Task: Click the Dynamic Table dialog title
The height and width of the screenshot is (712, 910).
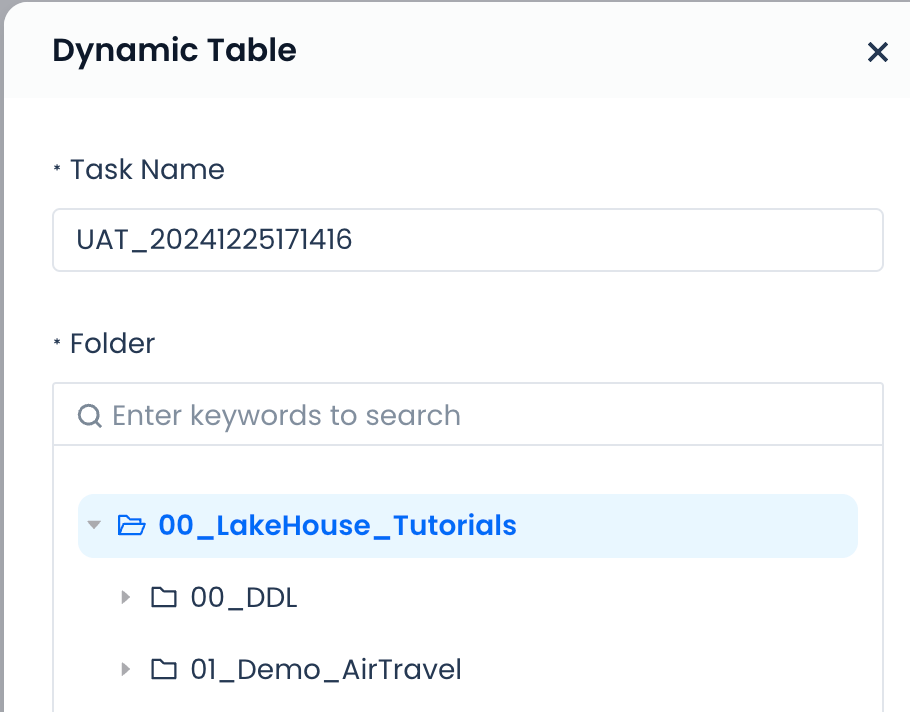Action: (x=174, y=50)
